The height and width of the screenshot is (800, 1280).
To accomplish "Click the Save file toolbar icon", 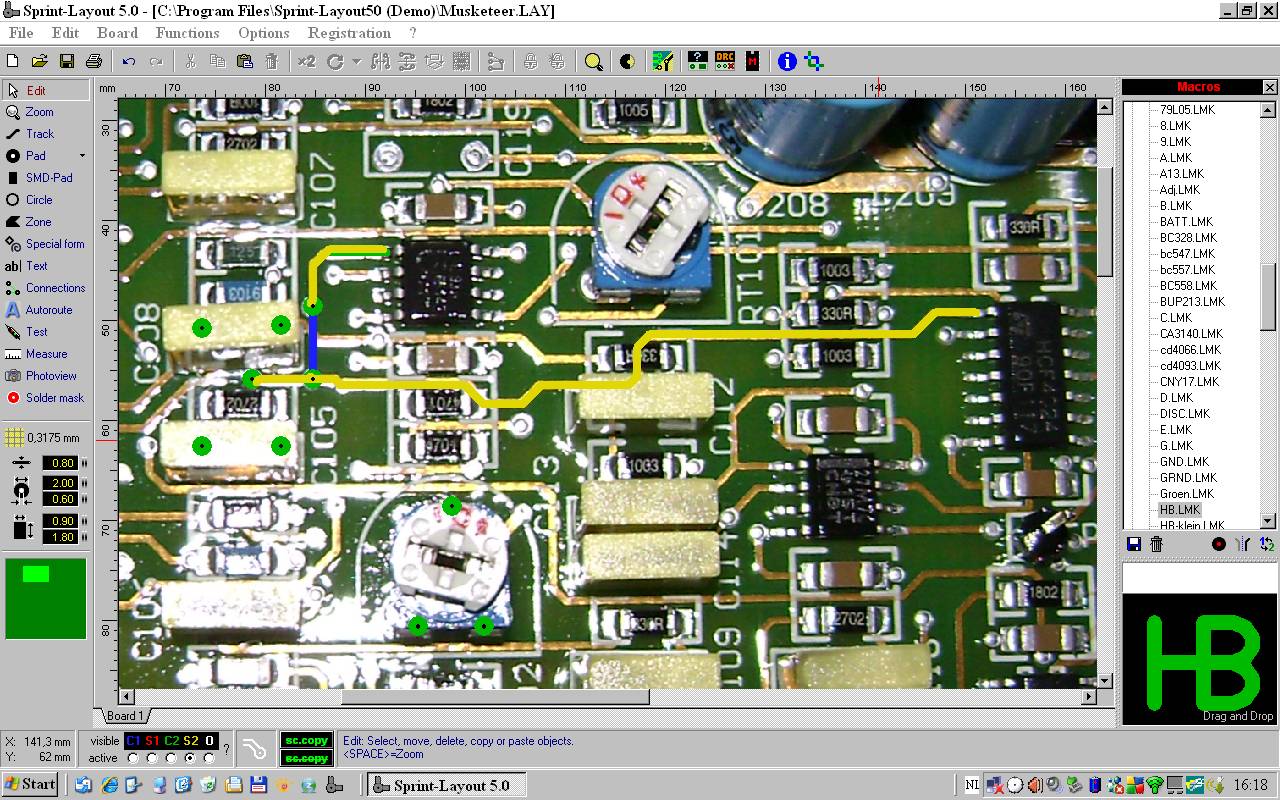I will pyautogui.click(x=67, y=62).
